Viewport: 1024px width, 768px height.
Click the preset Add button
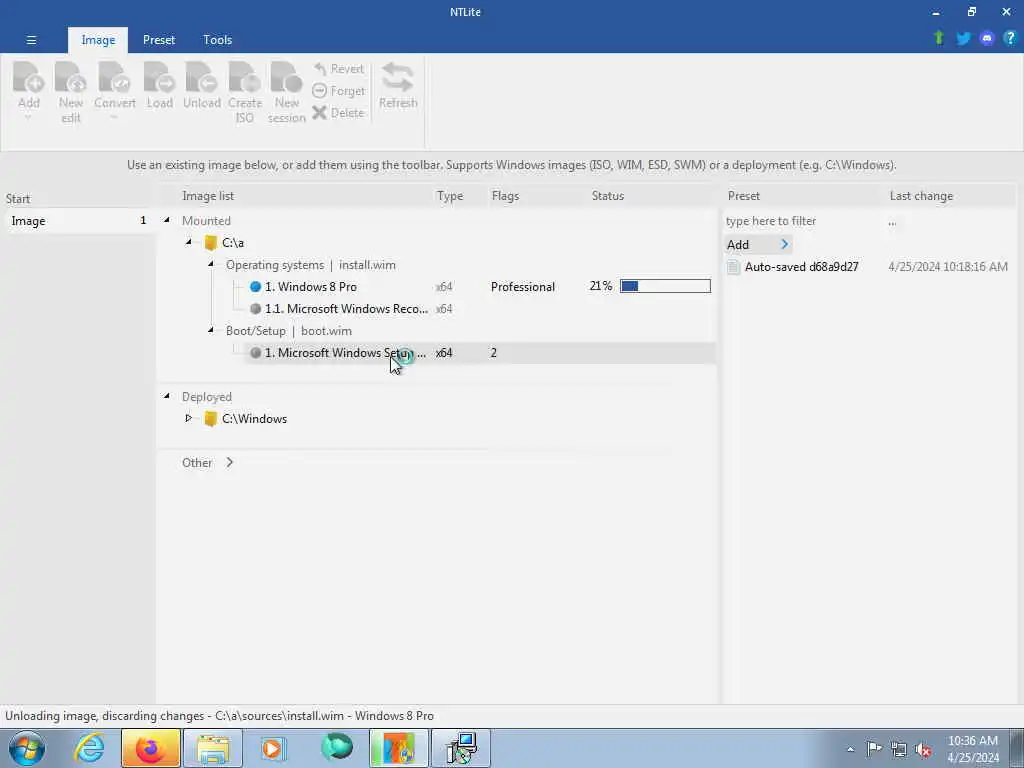758,244
